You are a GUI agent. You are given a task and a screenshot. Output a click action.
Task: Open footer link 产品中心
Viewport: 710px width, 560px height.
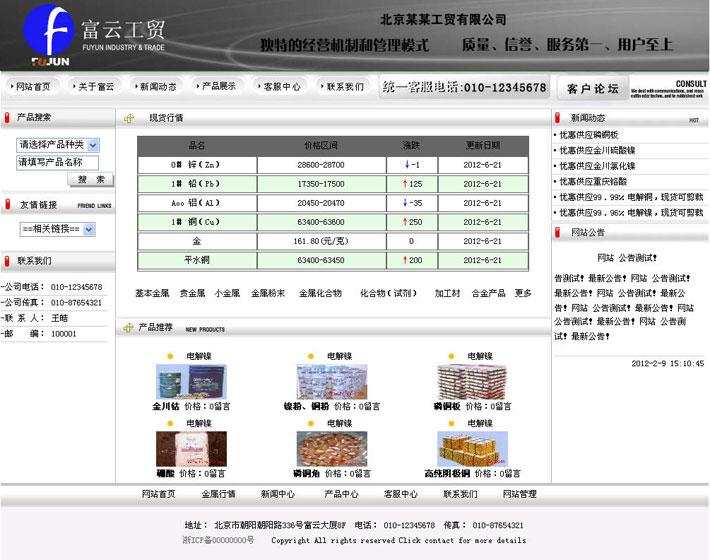[x=341, y=494]
